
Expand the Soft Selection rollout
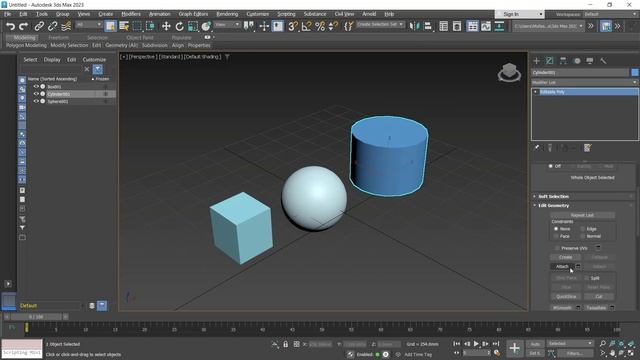(x=553, y=197)
